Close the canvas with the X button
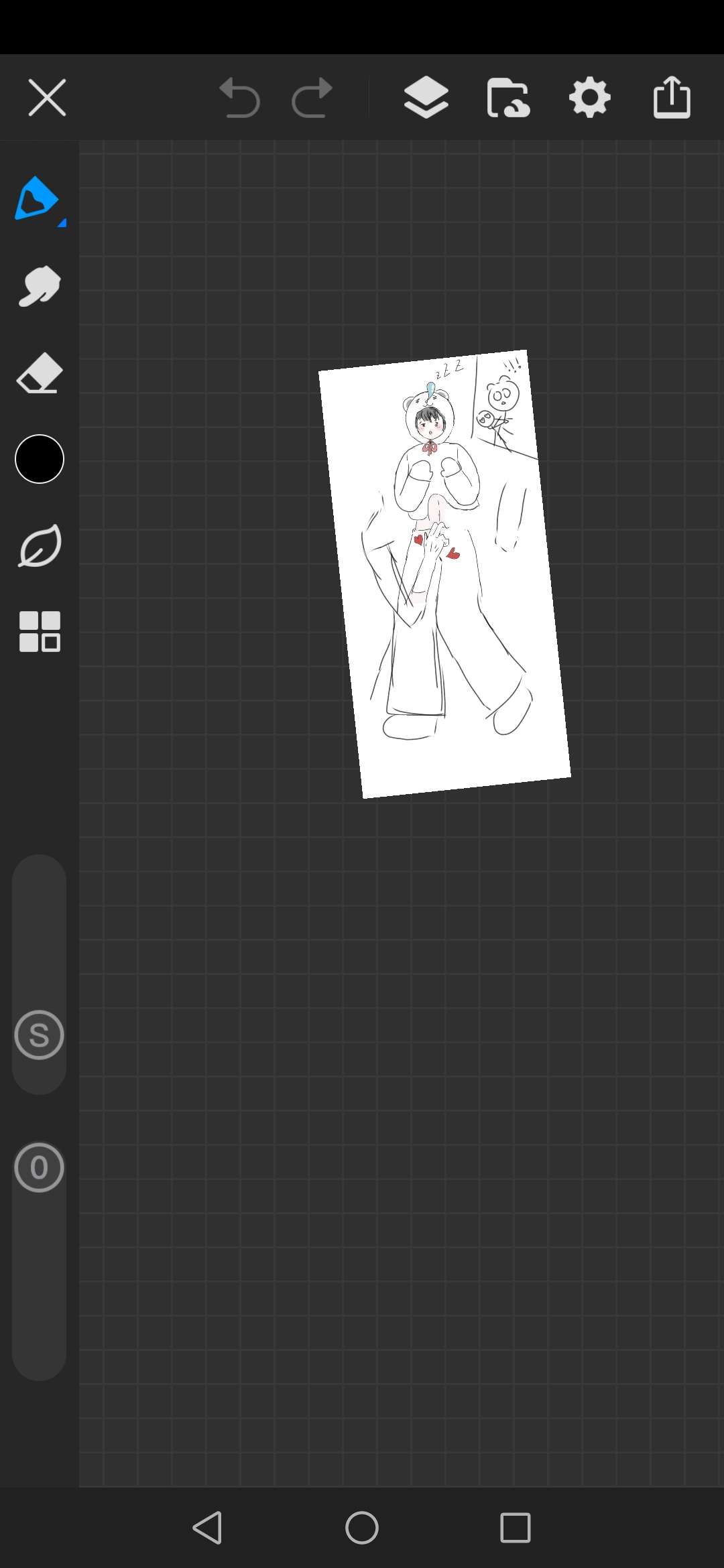The width and height of the screenshot is (724, 1568). click(47, 98)
